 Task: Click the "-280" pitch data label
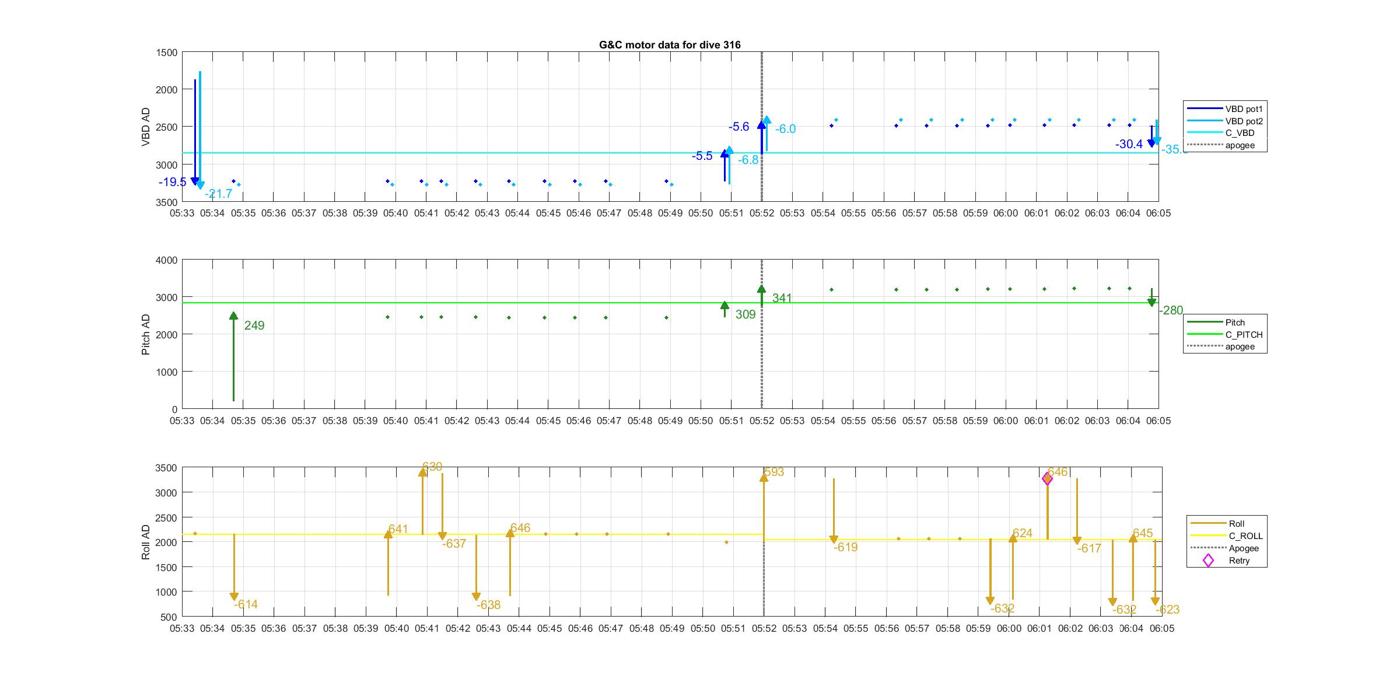[1171, 310]
